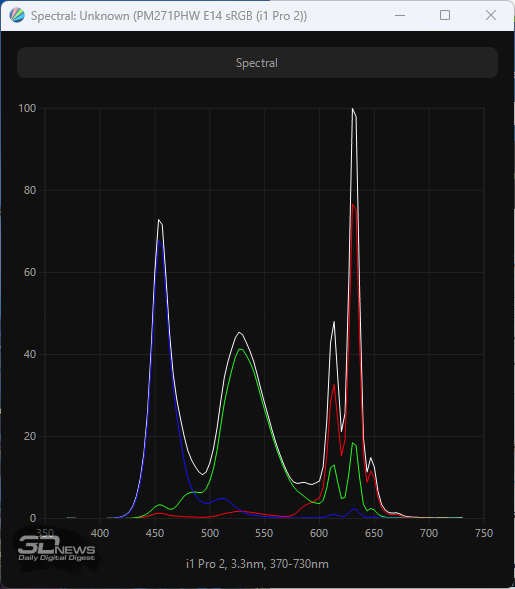Click the '750' x-axis label
The width and height of the screenshot is (515, 589).
pyautogui.click(x=484, y=533)
